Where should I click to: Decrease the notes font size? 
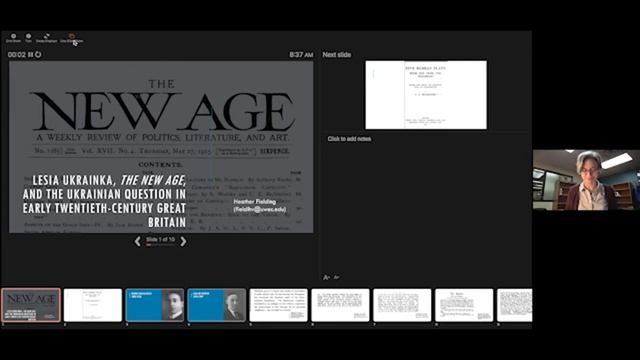(x=336, y=277)
